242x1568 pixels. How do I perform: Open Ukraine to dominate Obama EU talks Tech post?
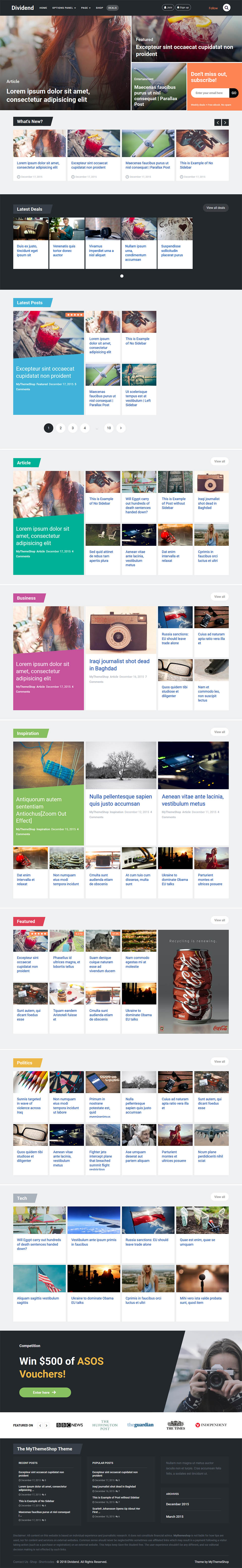coord(93,1300)
